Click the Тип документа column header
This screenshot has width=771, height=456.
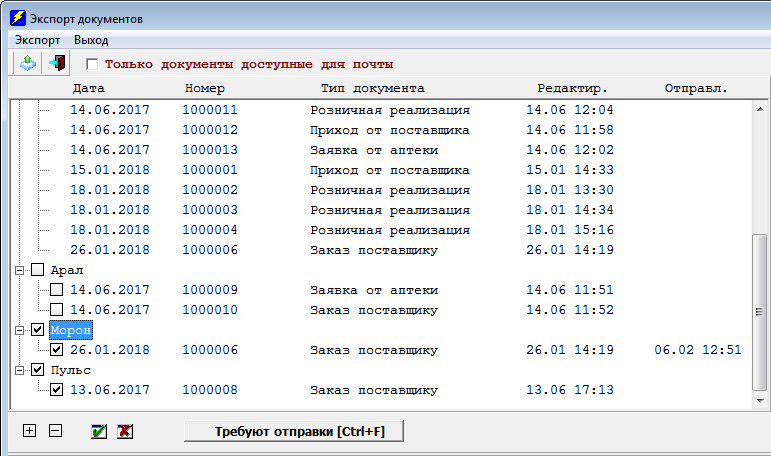pyautogui.click(x=372, y=89)
